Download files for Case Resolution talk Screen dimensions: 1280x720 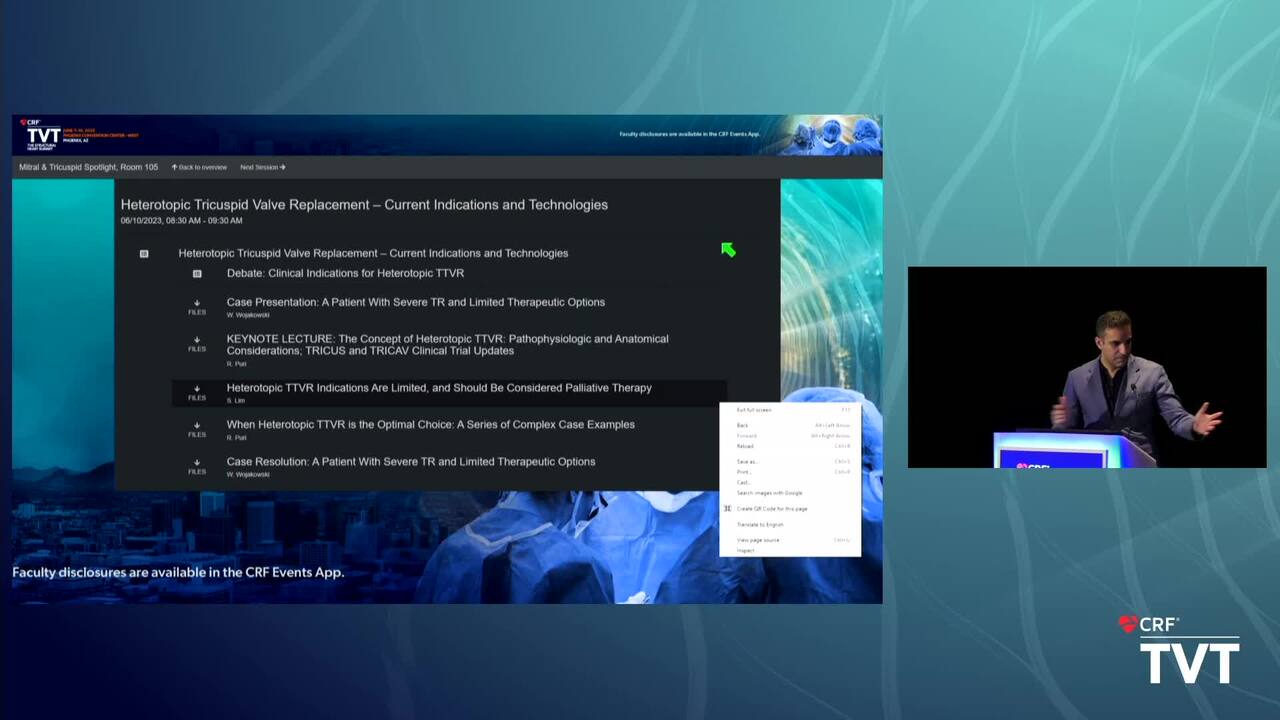coord(197,466)
